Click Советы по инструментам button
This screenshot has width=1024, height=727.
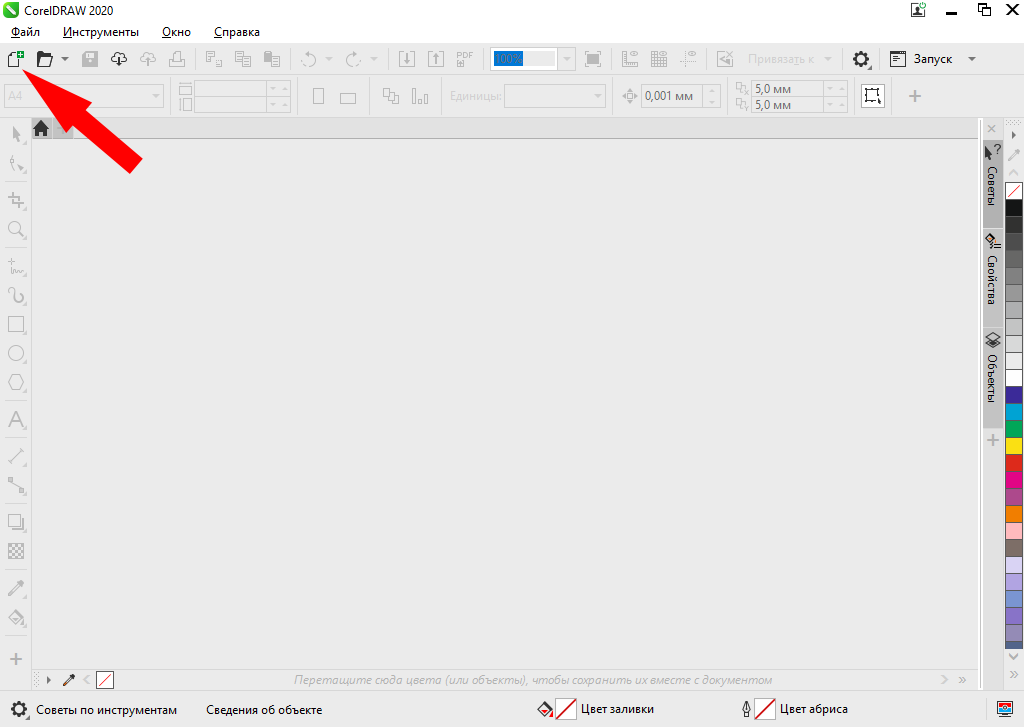(x=94, y=710)
